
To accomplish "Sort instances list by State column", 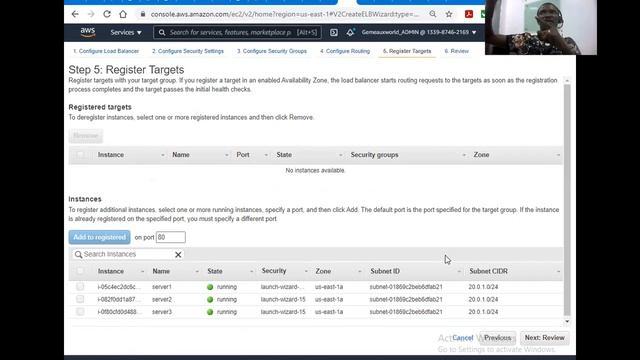I will (230, 271).
